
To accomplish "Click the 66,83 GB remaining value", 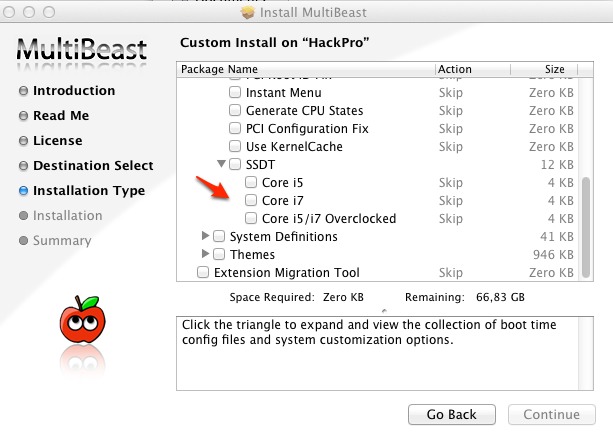I will 500,297.
